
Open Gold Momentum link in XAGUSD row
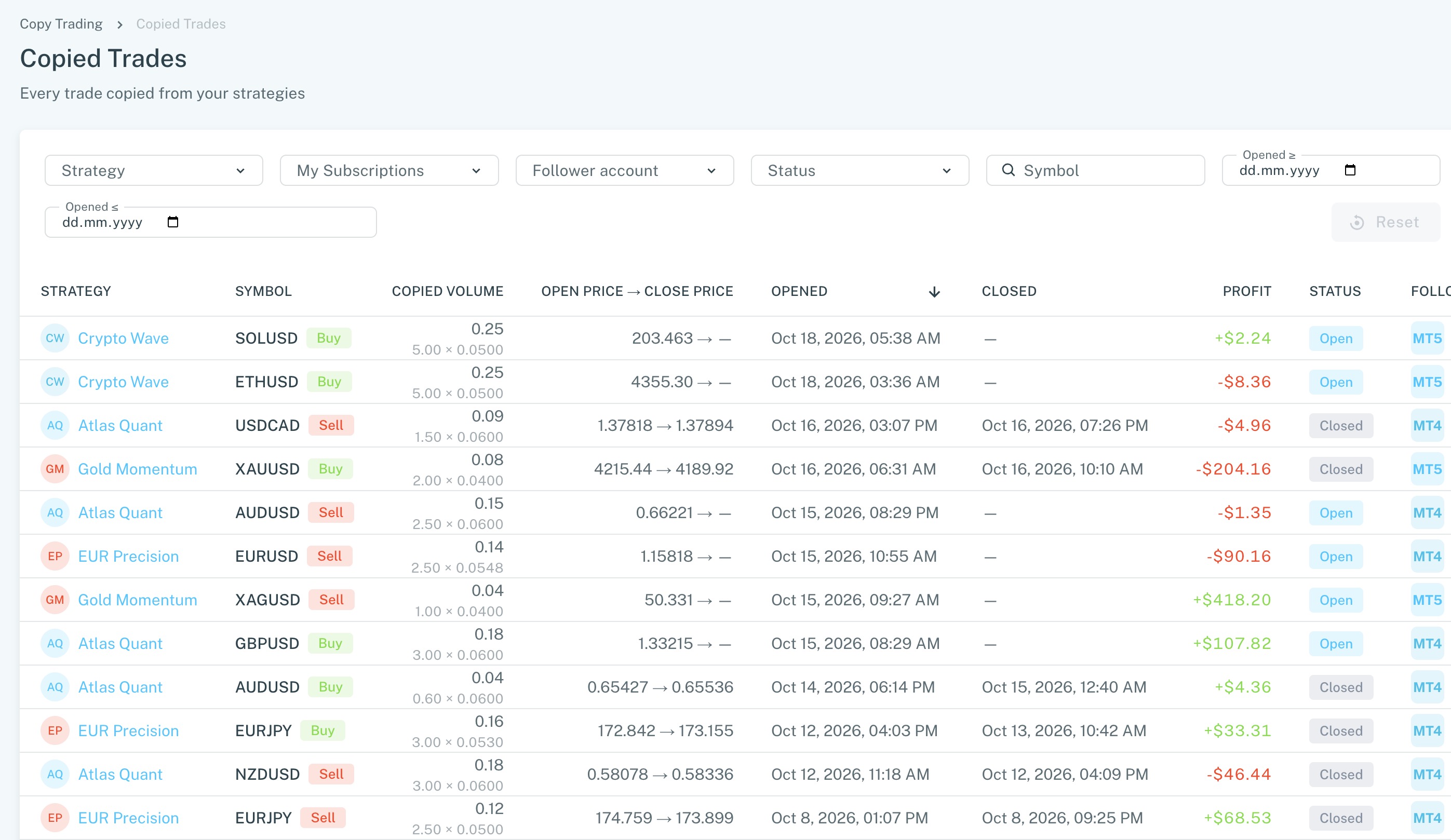pyautogui.click(x=138, y=600)
